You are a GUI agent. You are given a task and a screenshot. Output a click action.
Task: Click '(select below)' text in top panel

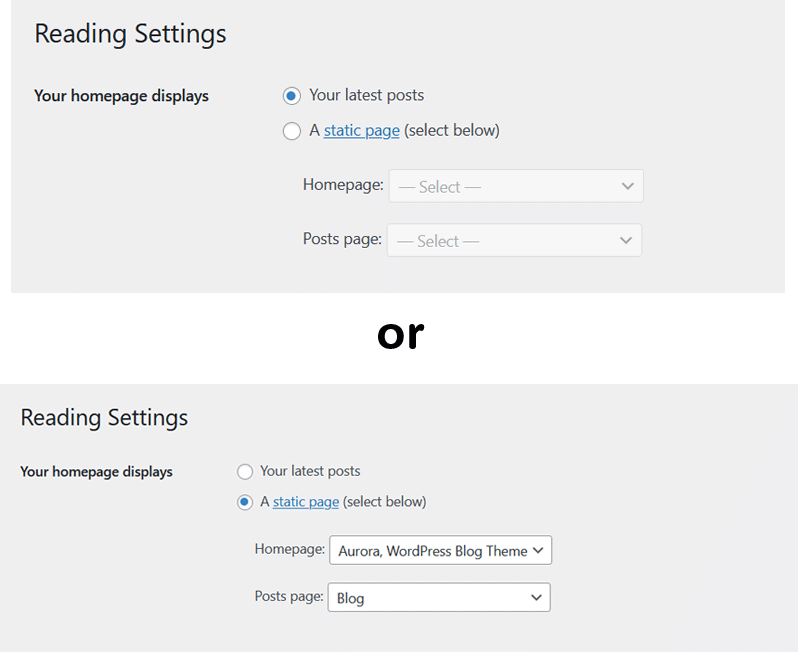click(x=452, y=131)
